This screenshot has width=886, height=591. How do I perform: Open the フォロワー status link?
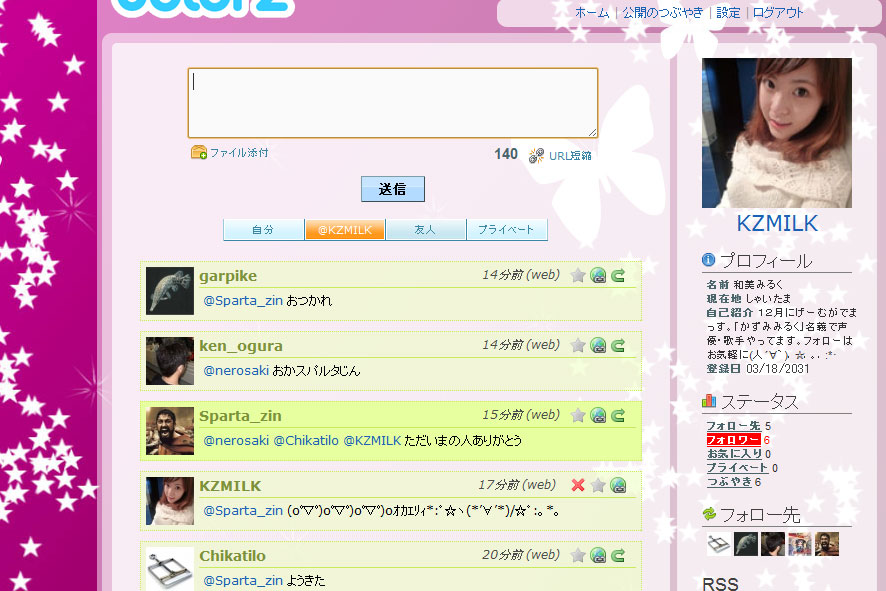pyautogui.click(x=733, y=440)
